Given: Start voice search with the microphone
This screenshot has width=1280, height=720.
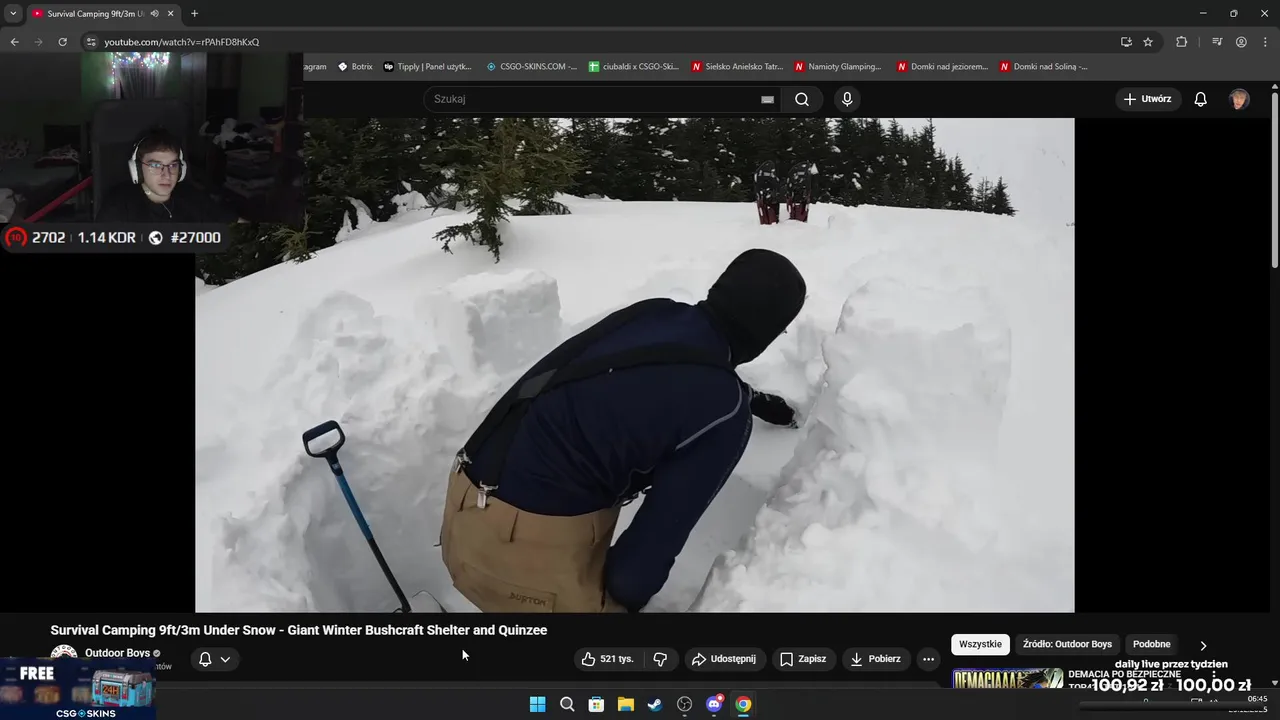Looking at the screenshot, I should 847,99.
